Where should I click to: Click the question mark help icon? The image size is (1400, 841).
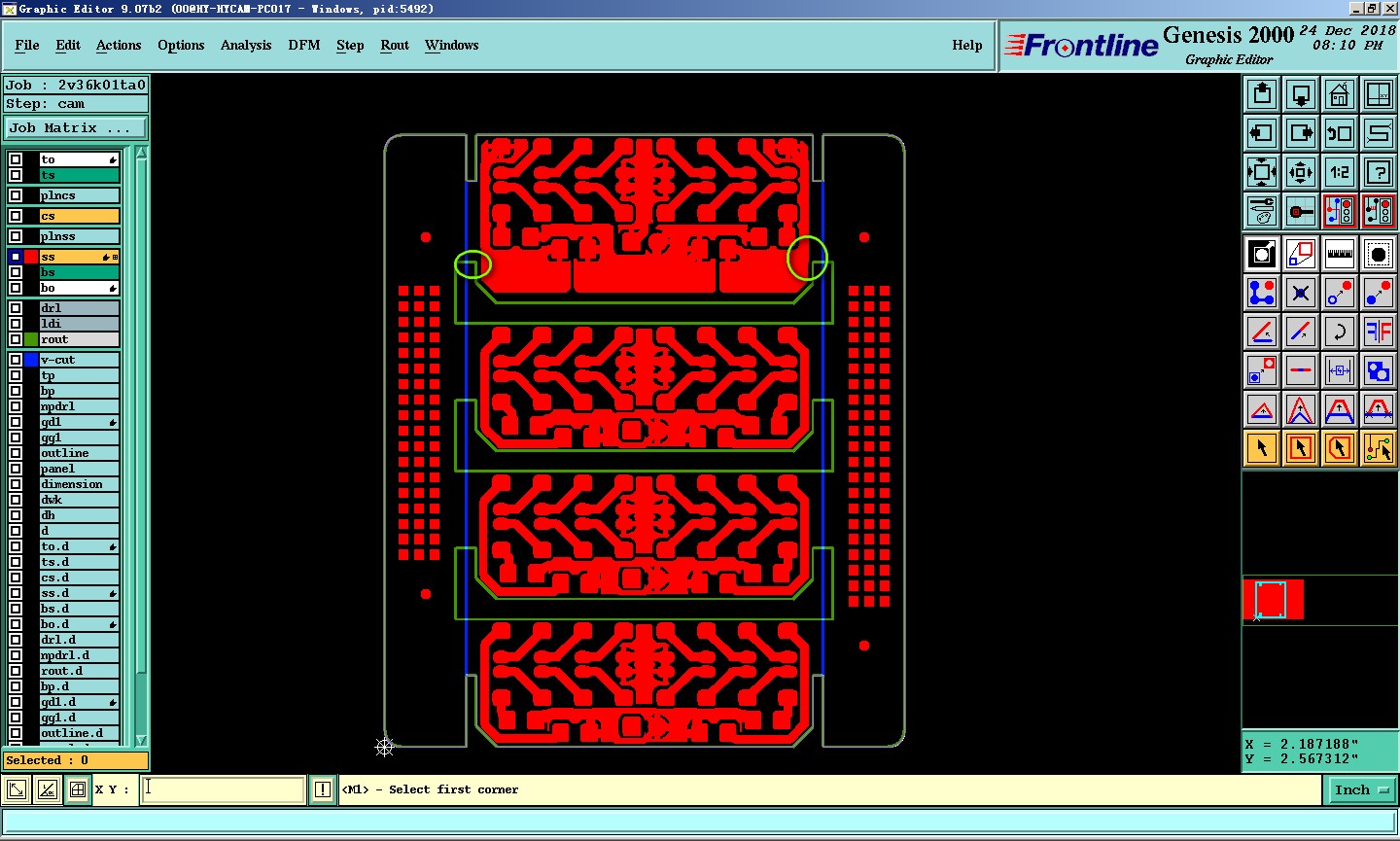(x=1379, y=172)
